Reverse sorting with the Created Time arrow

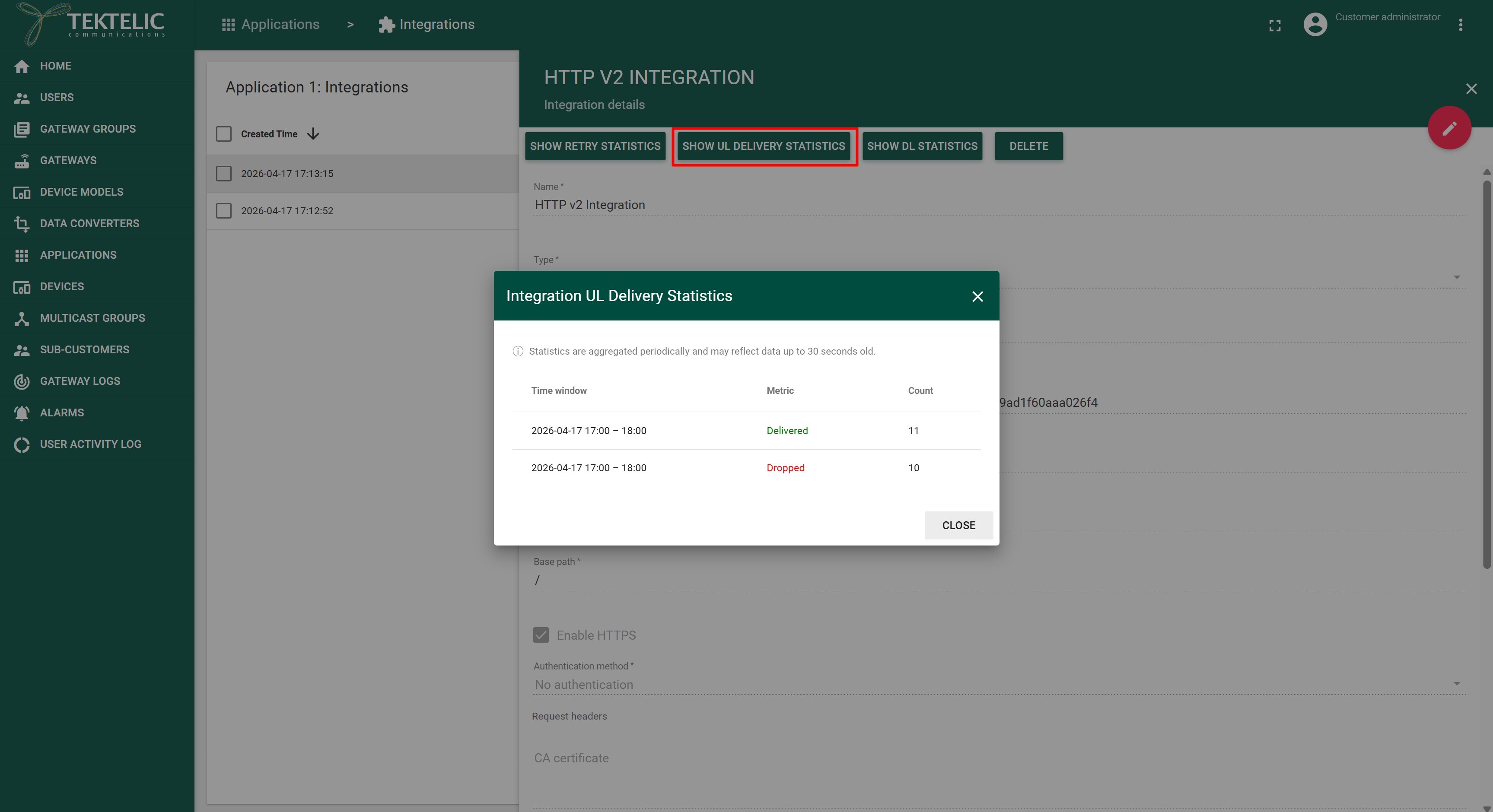312,134
